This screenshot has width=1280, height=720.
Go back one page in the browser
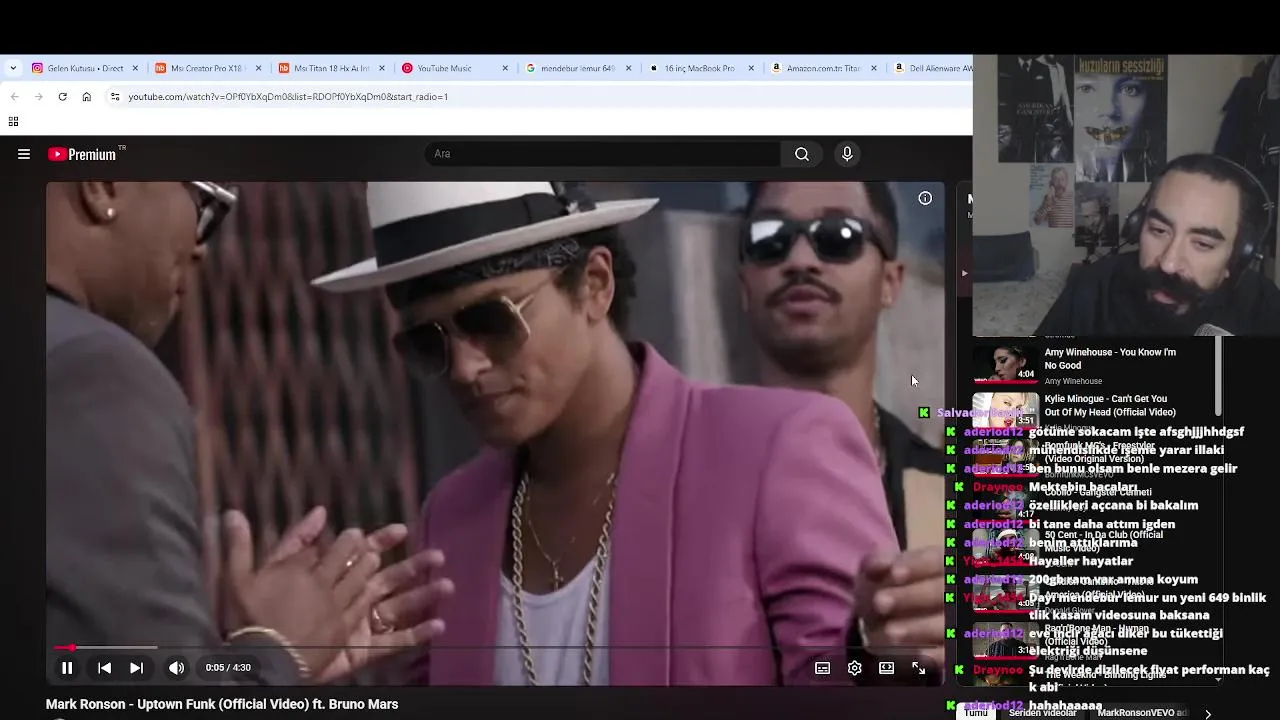pyautogui.click(x=14, y=97)
